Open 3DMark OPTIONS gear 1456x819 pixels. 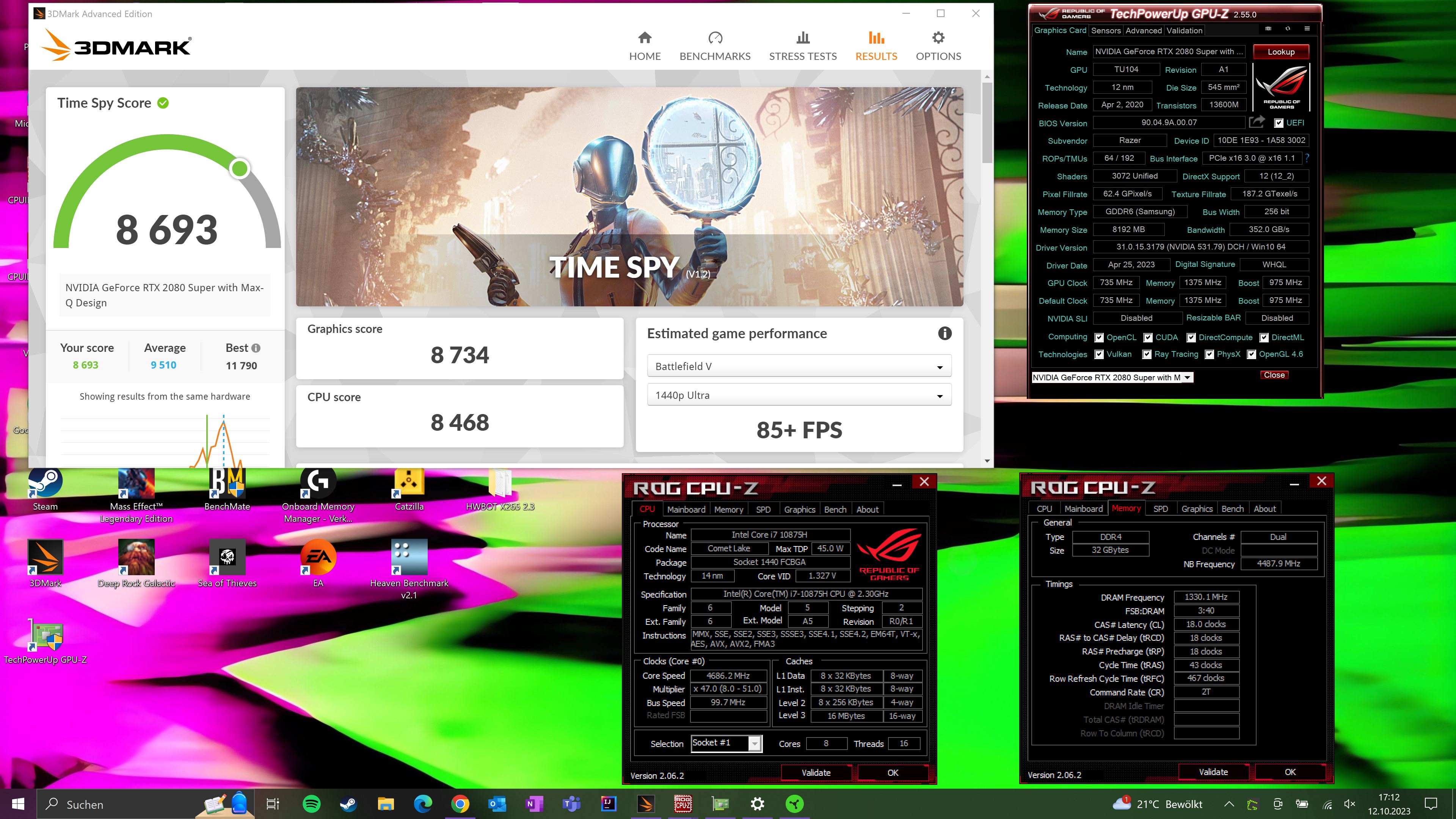coord(938,46)
